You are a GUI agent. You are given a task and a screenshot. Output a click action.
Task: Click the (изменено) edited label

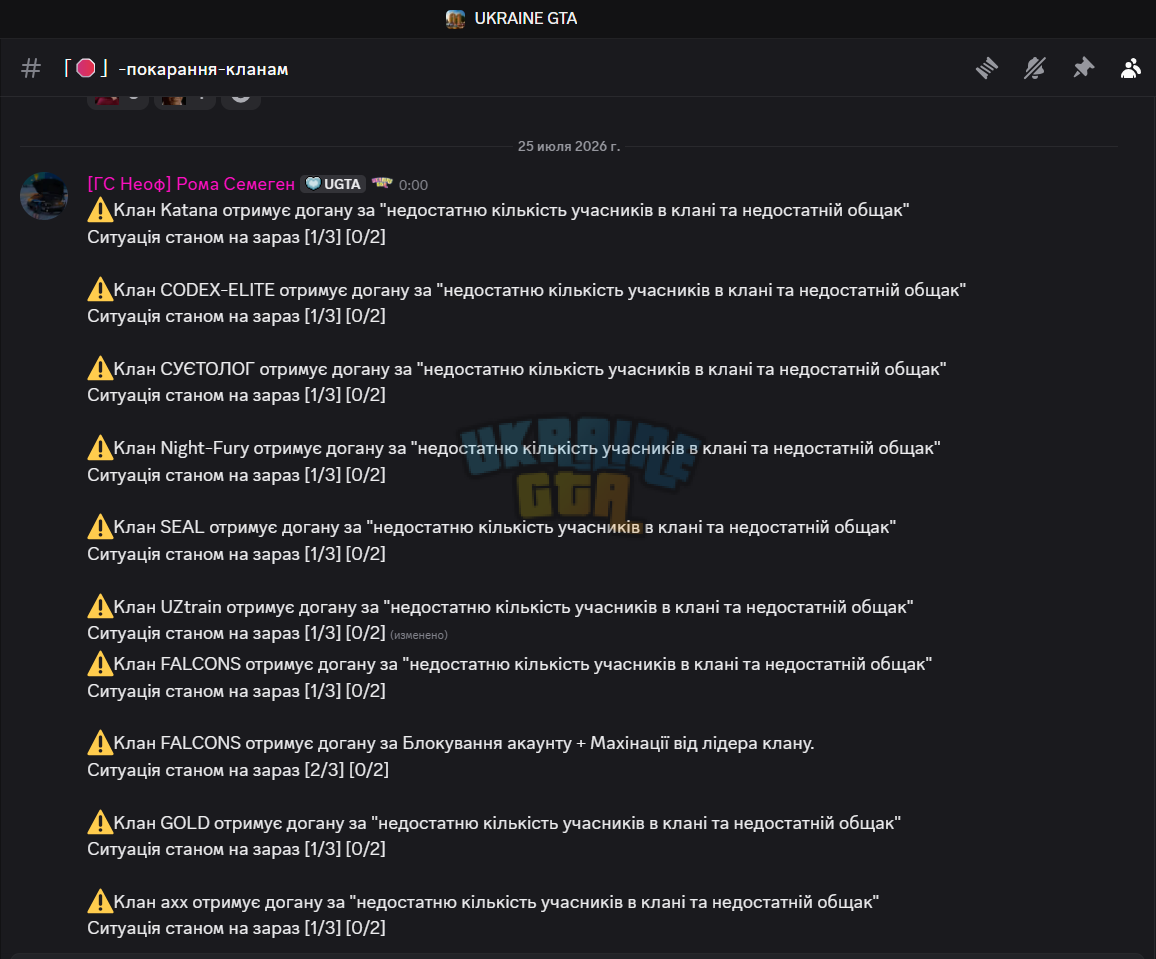coord(419,635)
